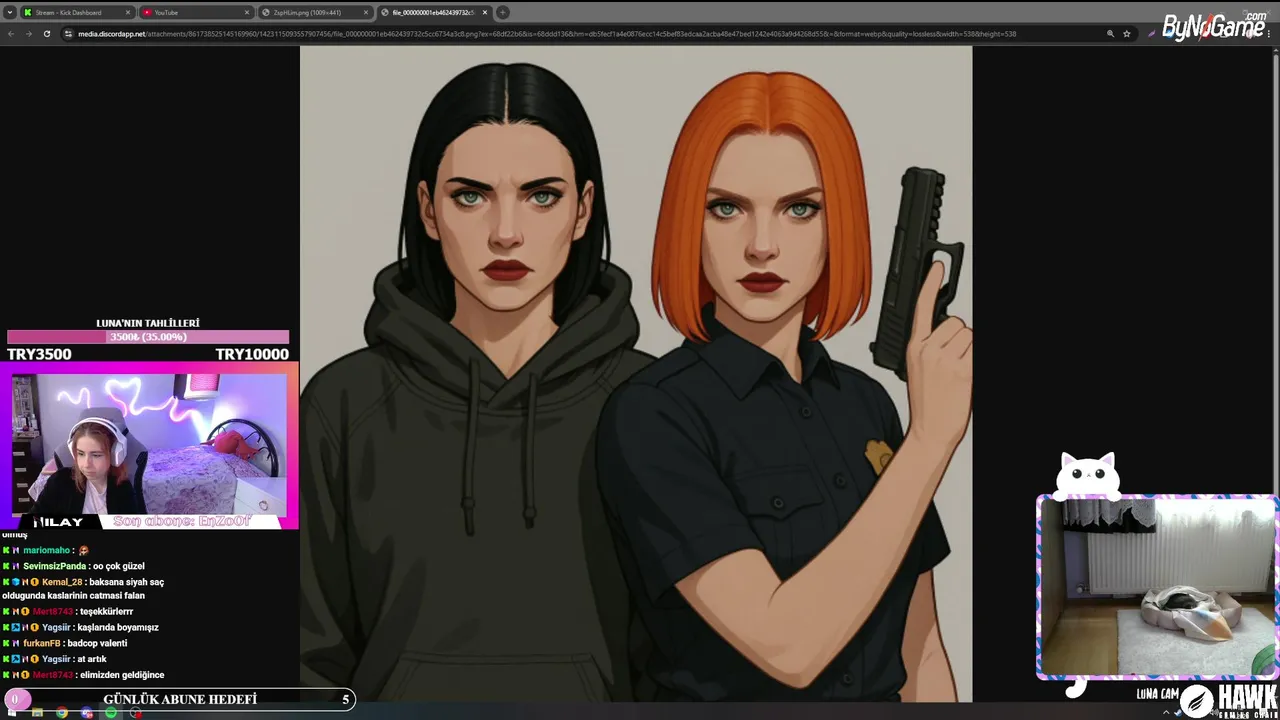Close the Stream - Kick Dashboard tab

coord(128,12)
